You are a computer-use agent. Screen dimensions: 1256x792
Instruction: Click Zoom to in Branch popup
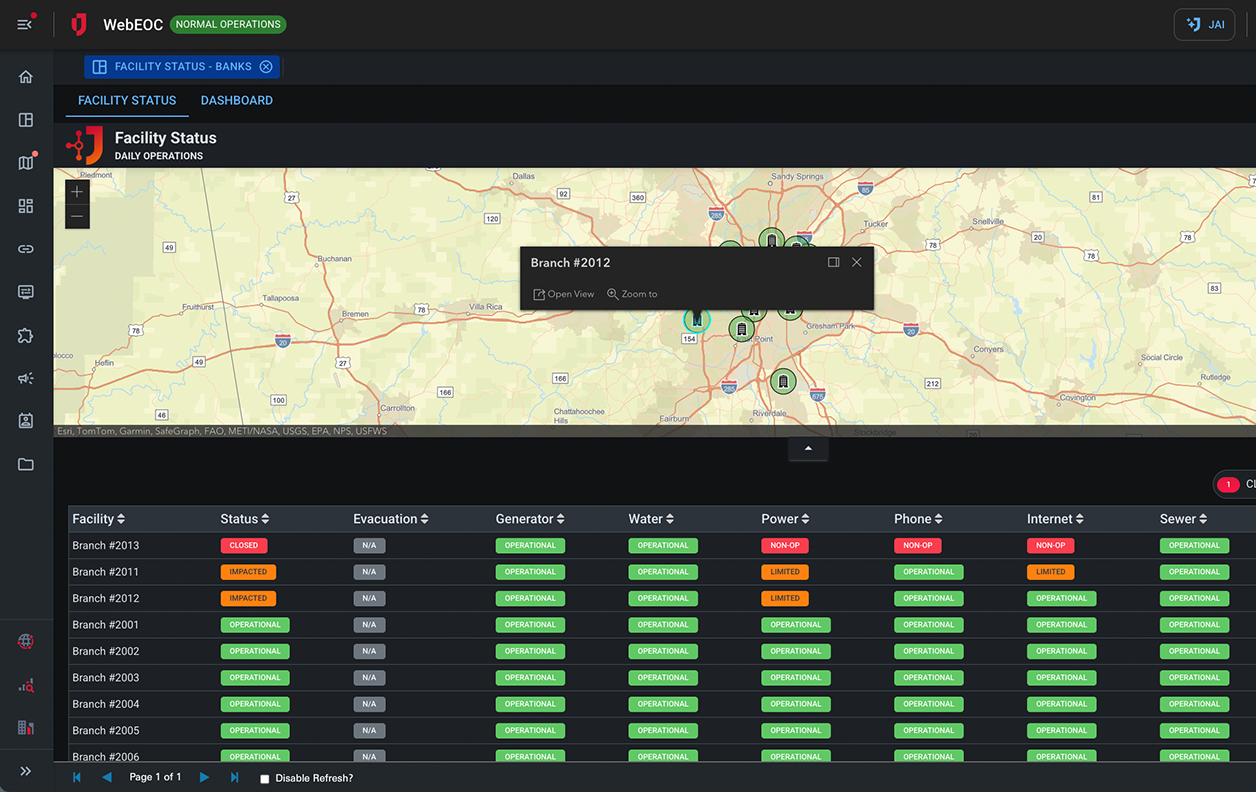[632, 294]
